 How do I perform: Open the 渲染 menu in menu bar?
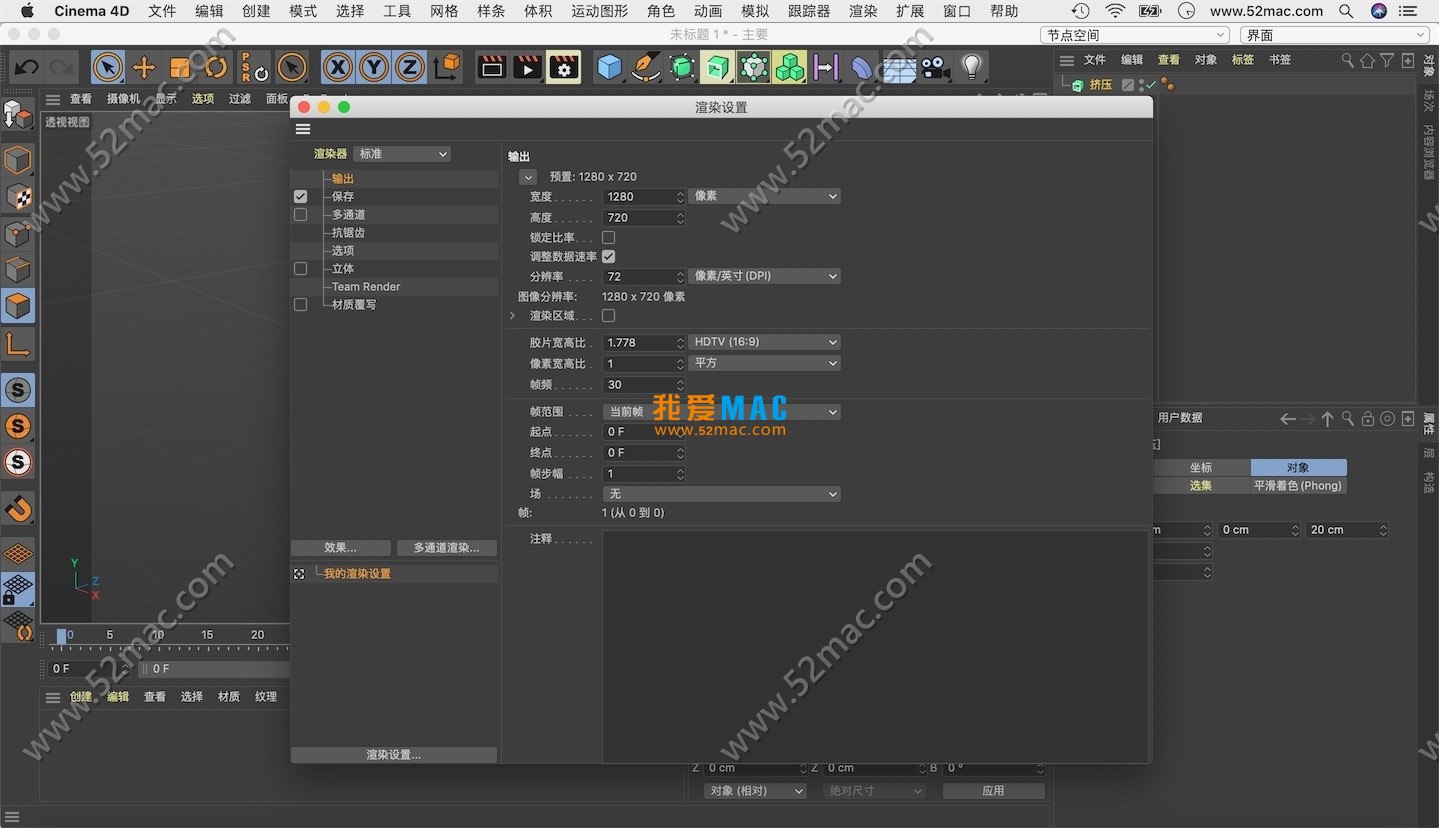(863, 11)
